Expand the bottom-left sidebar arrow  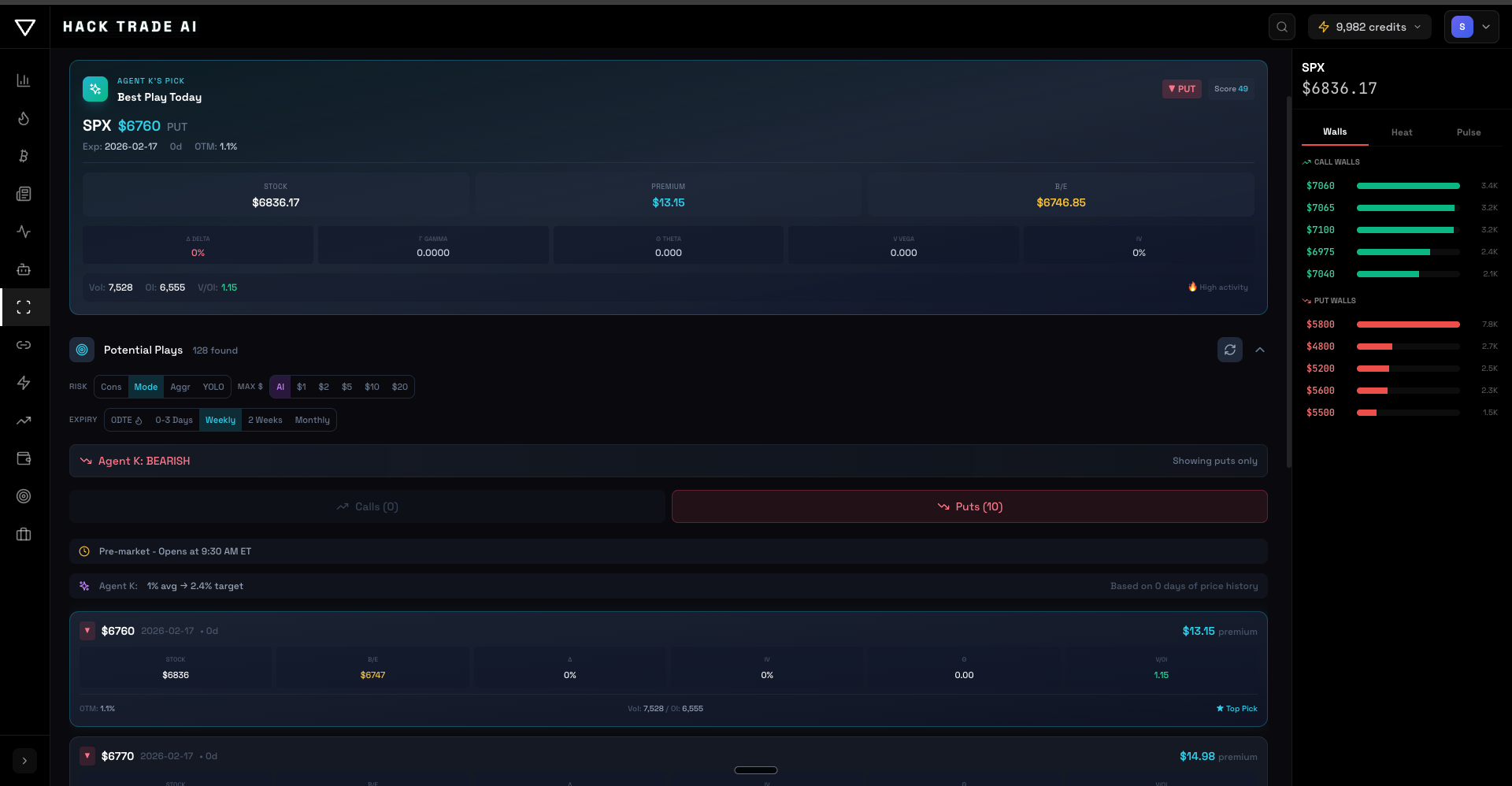click(24, 761)
